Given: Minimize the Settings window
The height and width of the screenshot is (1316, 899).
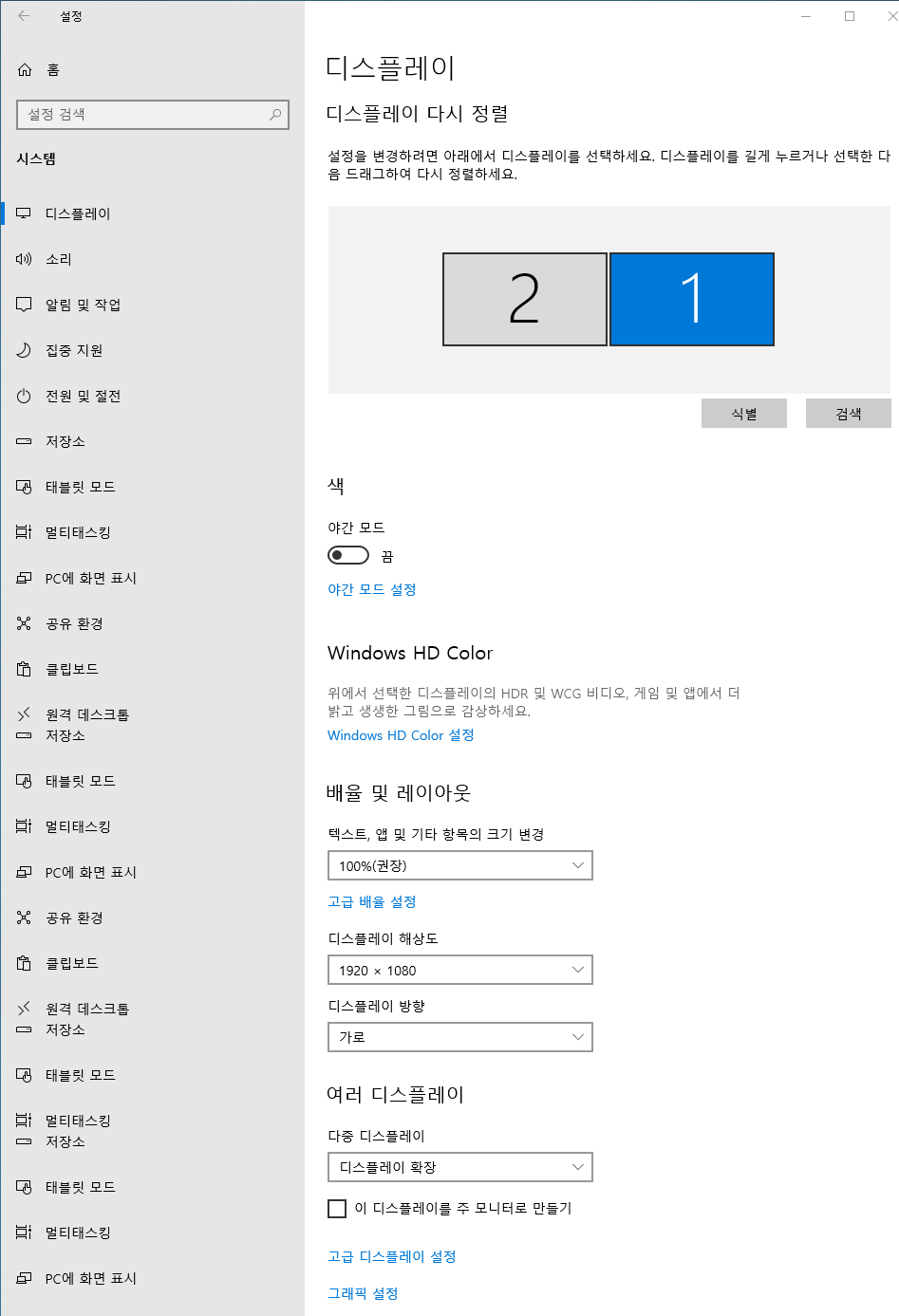Looking at the screenshot, I should 806,16.
